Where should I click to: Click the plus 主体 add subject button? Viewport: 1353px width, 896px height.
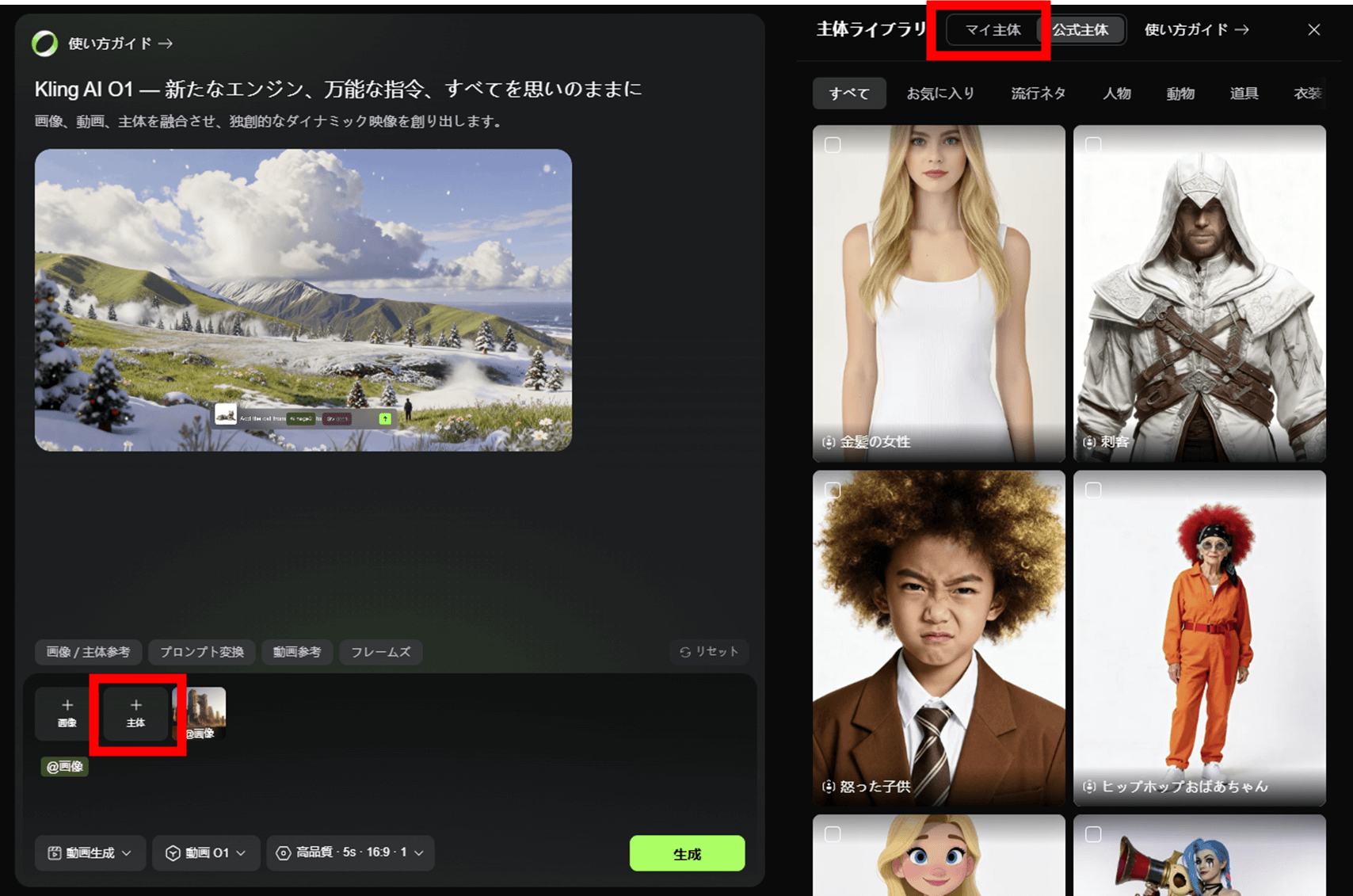click(136, 713)
